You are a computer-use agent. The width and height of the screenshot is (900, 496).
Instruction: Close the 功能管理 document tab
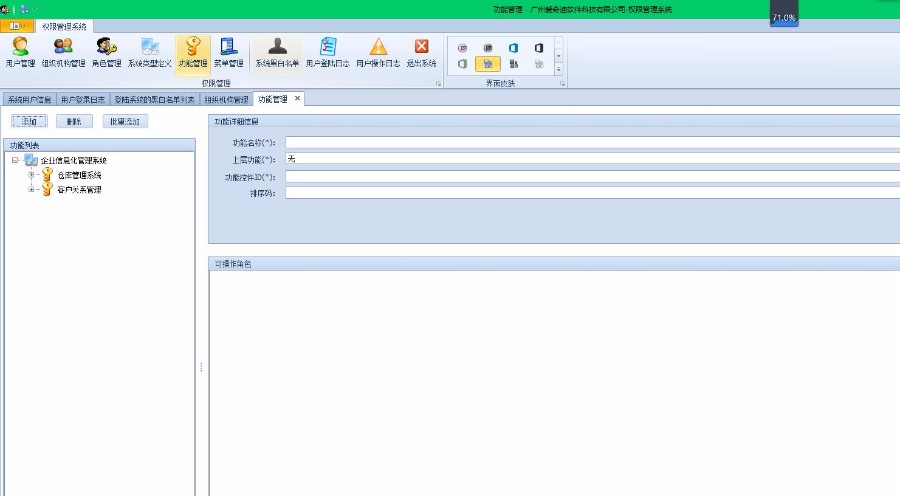(297, 98)
